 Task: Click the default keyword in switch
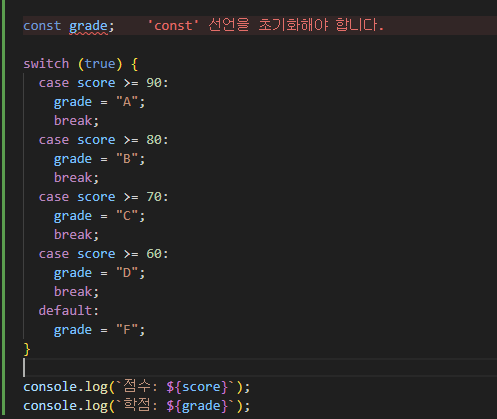pos(65,311)
